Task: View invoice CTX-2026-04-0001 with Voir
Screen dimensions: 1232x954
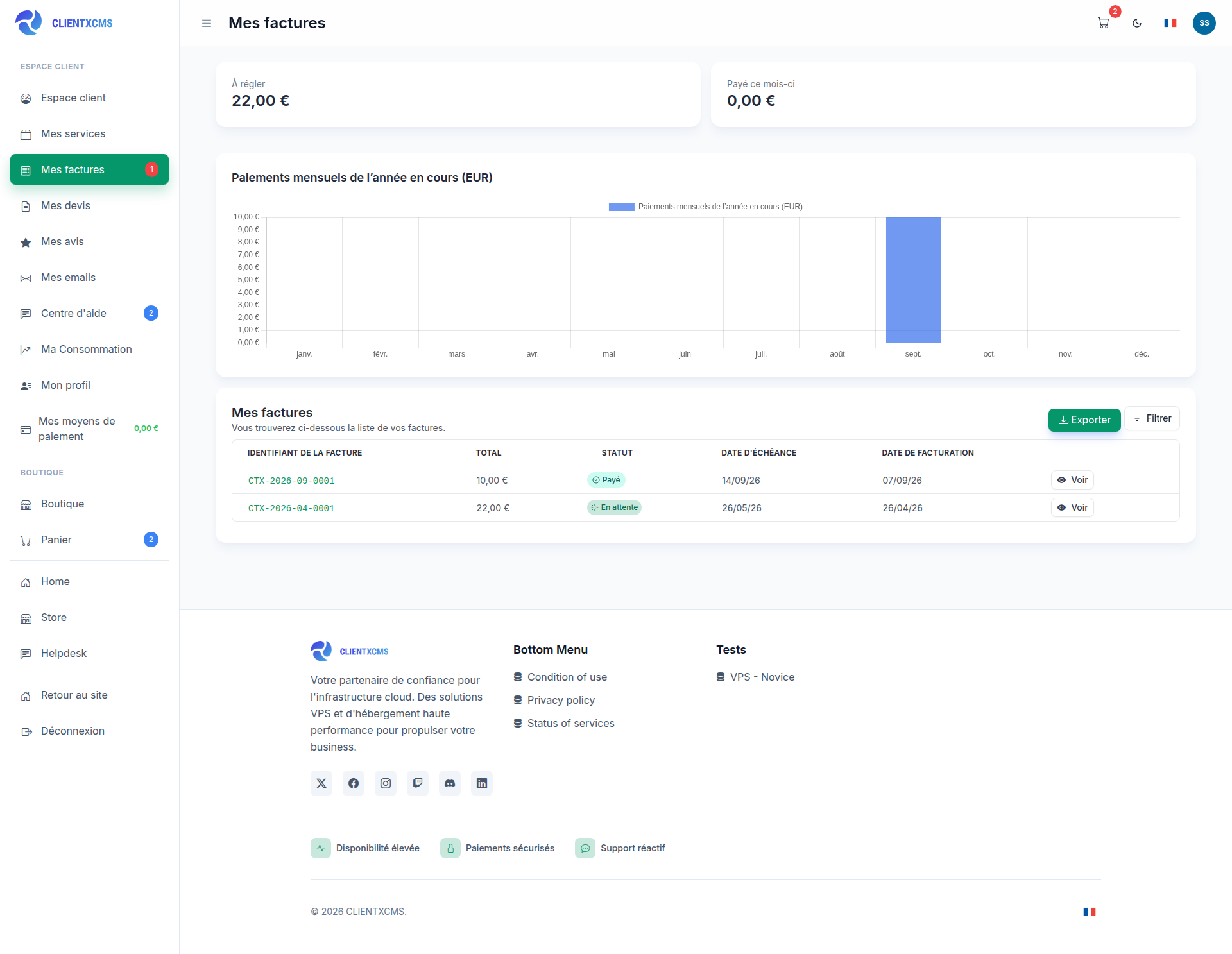Action: (x=1072, y=507)
